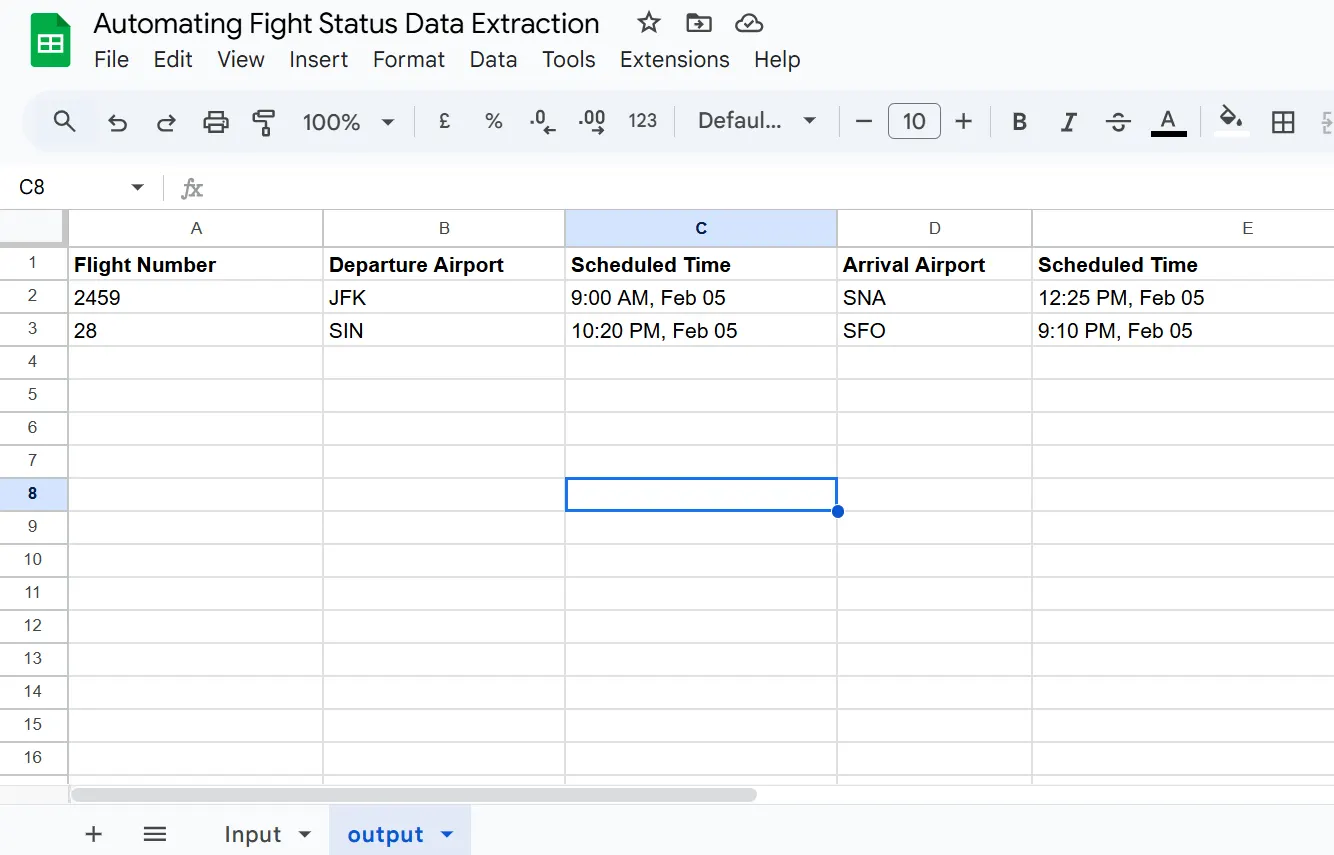This screenshot has height=855, width=1334.
Task: Star this spreadsheet document
Action: (649, 23)
